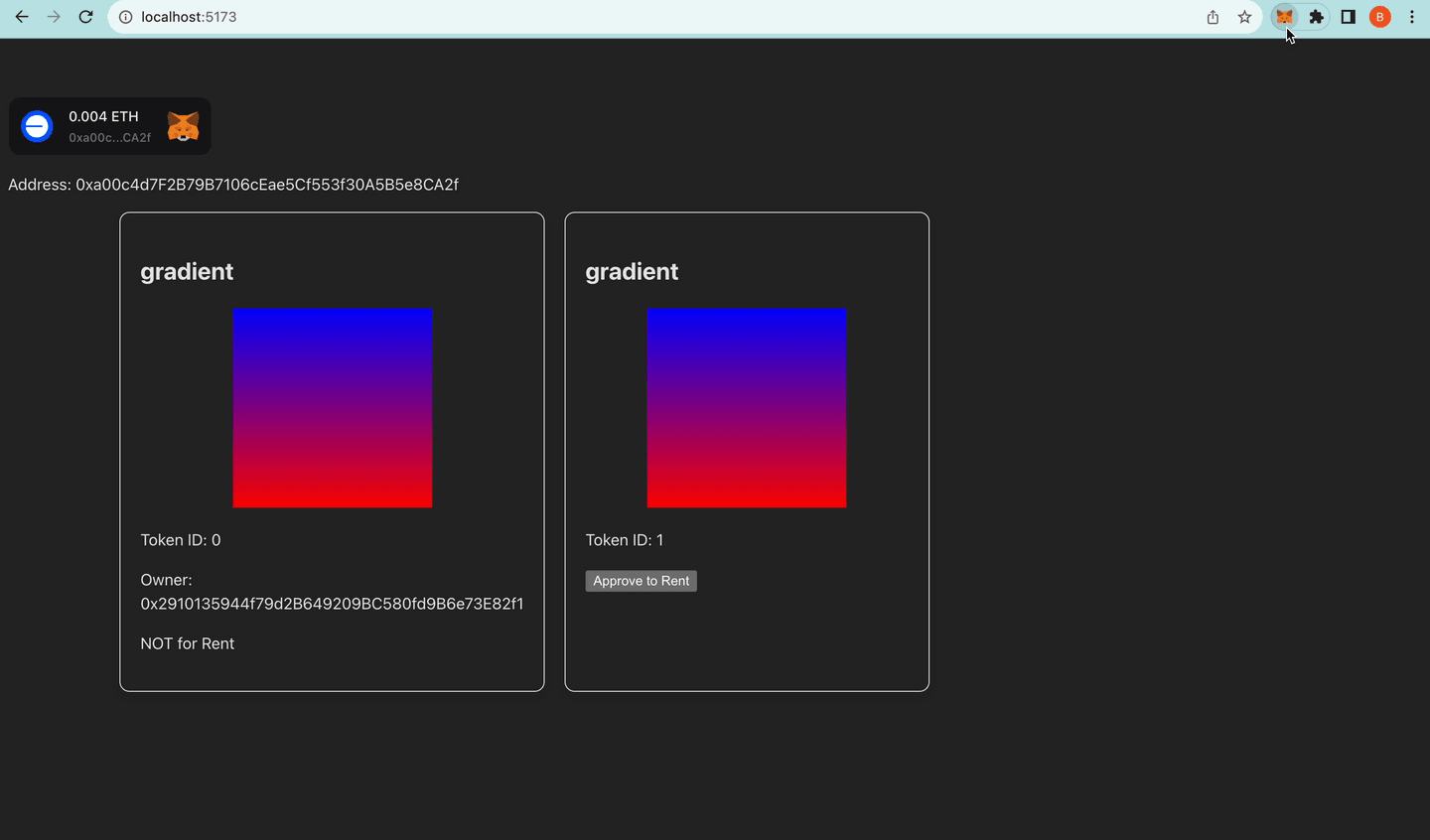This screenshot has height=840, width=1430.
Task: Click the gradient image for Token ID 1
Action: tap(747, 408)
